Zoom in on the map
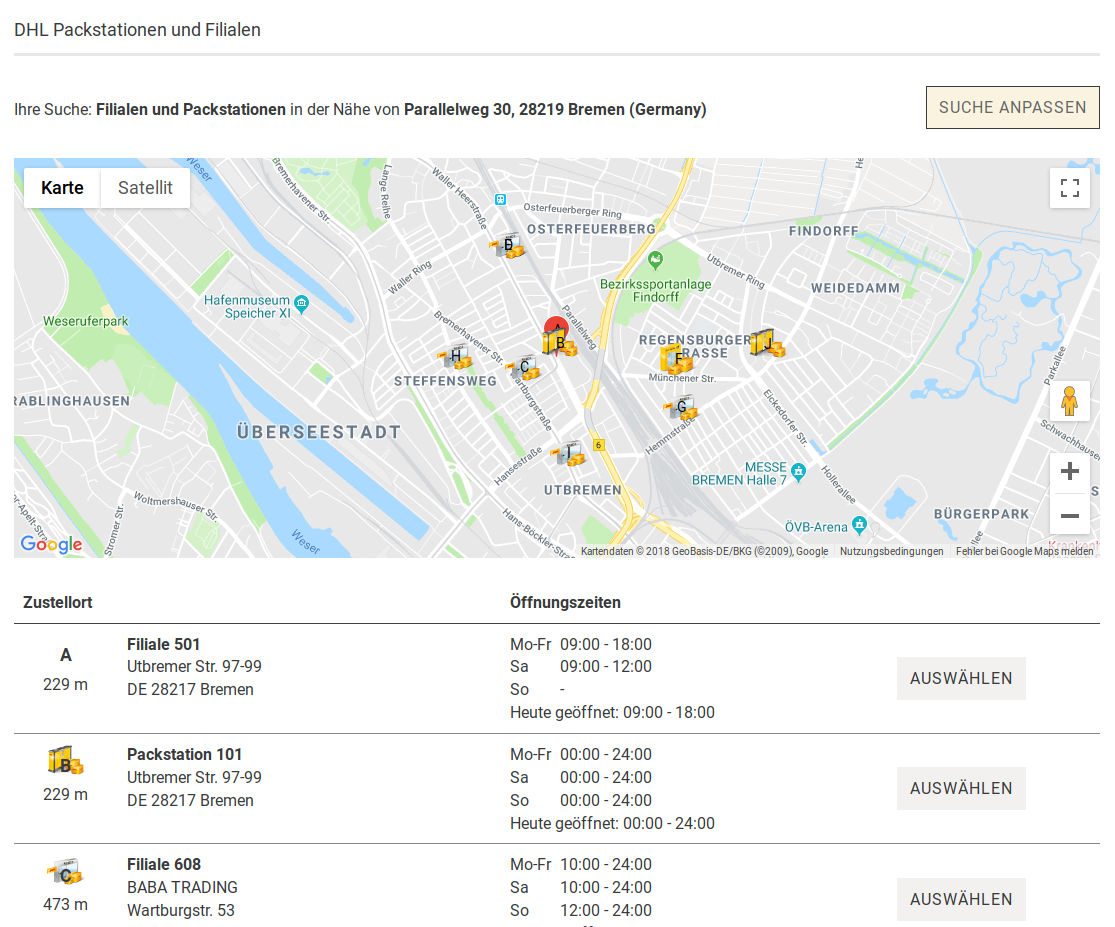The image size is (1115, 927). pos(1069,472)
